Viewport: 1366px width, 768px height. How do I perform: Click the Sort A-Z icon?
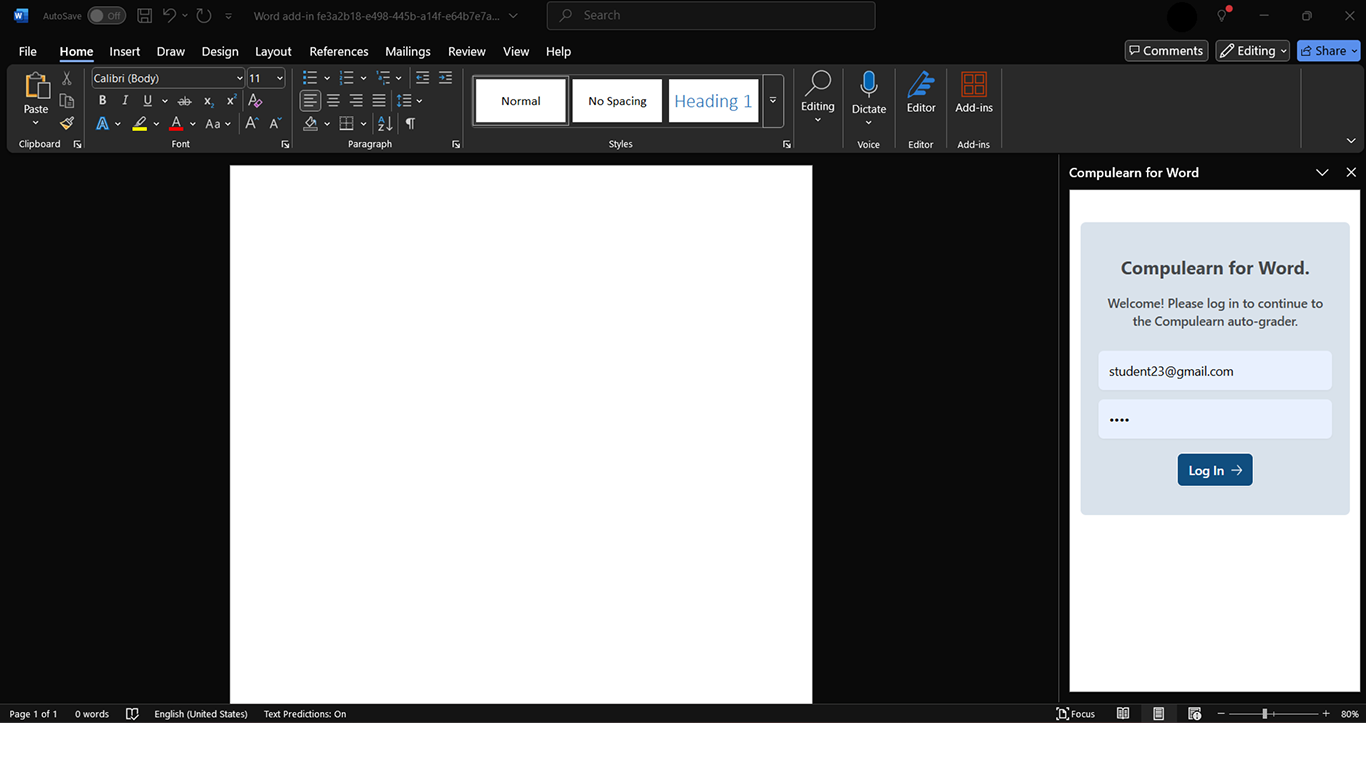coord(385,124)
